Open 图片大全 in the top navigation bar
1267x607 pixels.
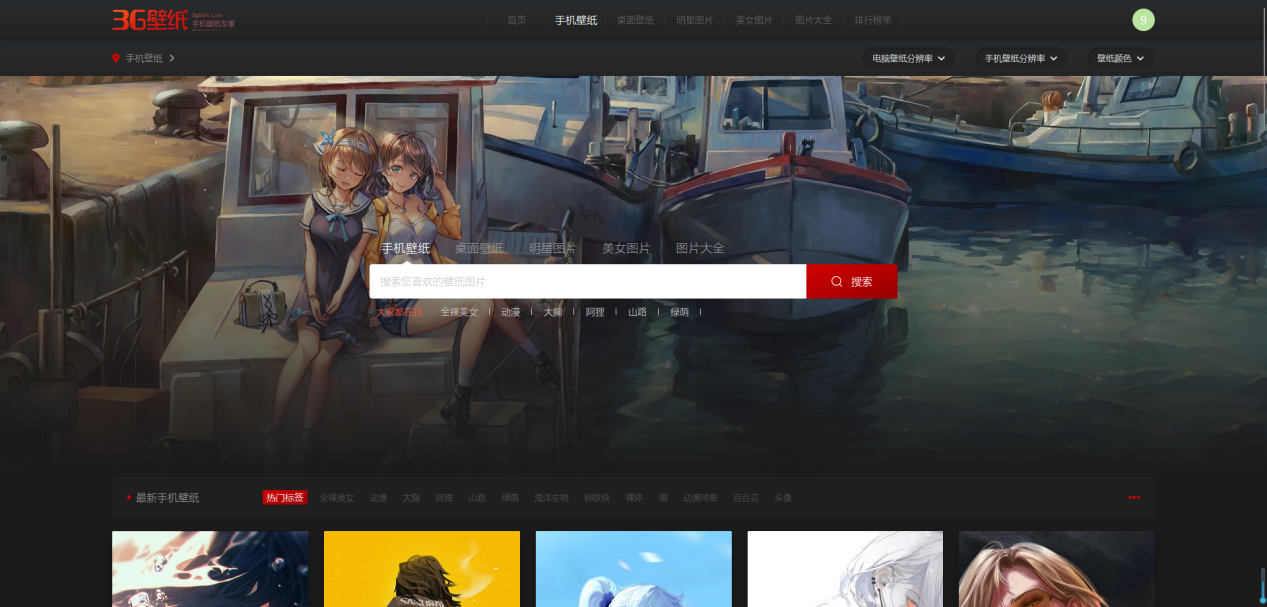click(813, 20)
